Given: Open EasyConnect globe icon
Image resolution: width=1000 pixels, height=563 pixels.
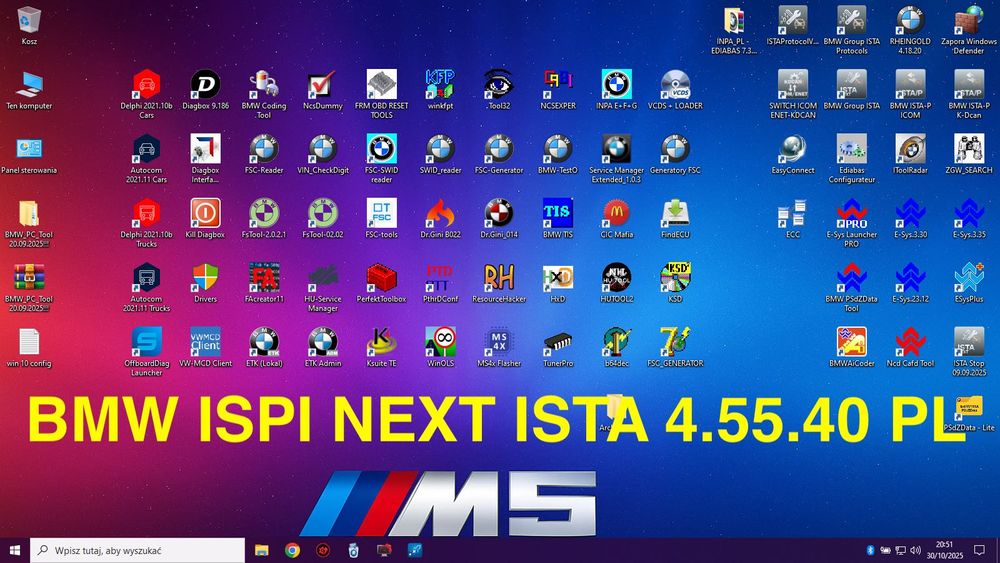Looking at the screenshot, I should [x=793, y=149].
